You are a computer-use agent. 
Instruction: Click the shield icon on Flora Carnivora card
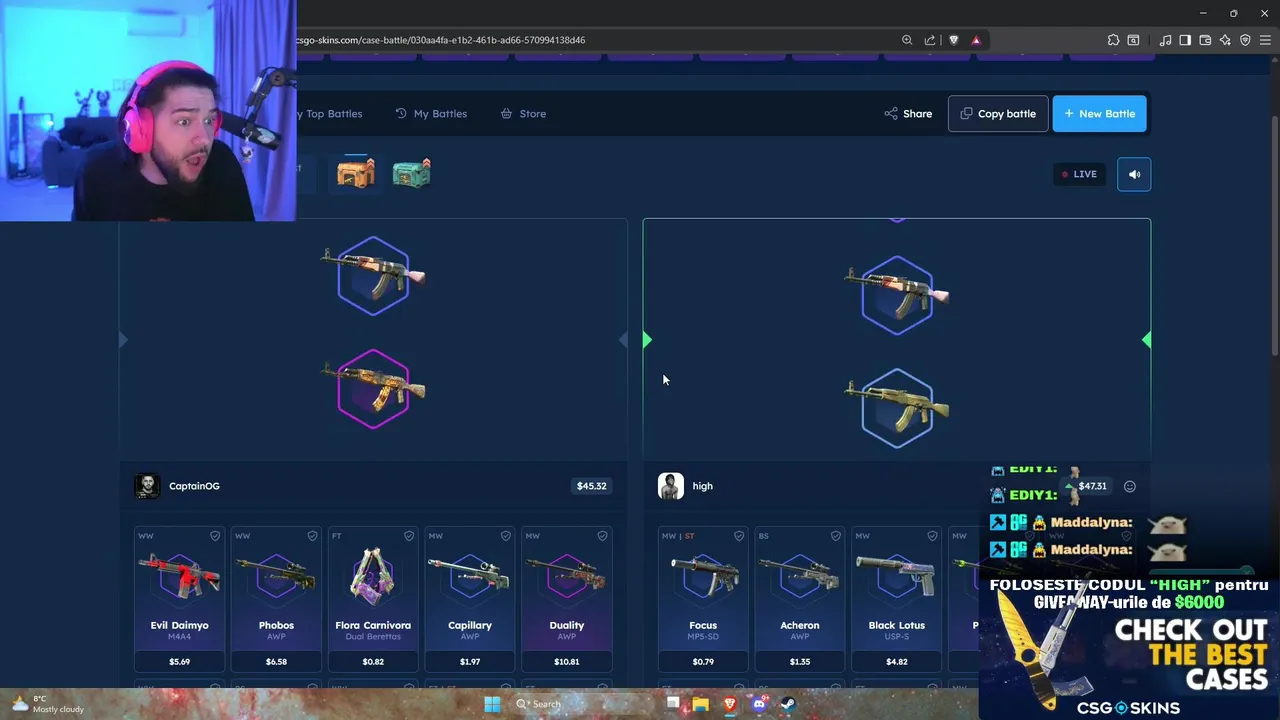pyautogui.click(x=409, y=536)
